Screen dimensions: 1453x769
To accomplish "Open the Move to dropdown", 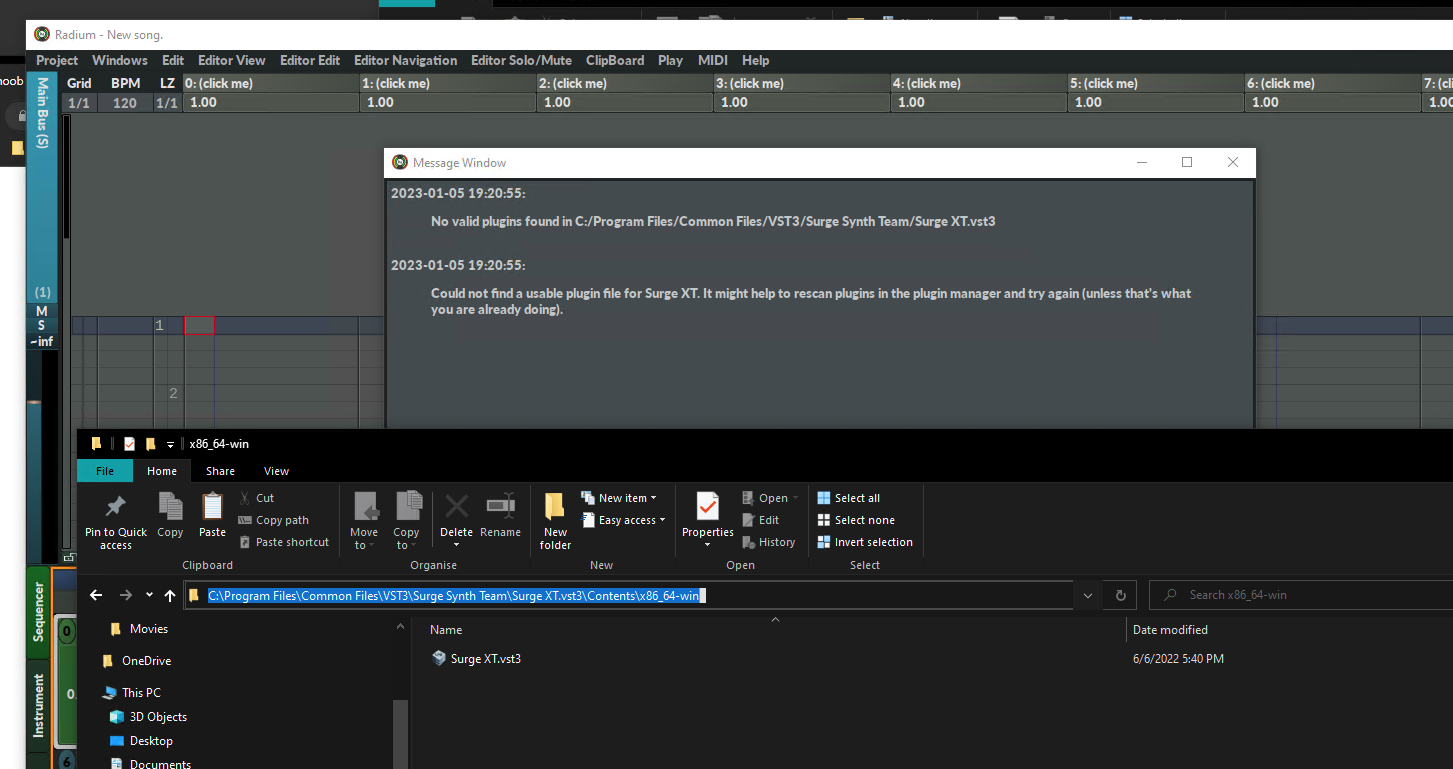I will pos(365,519).
